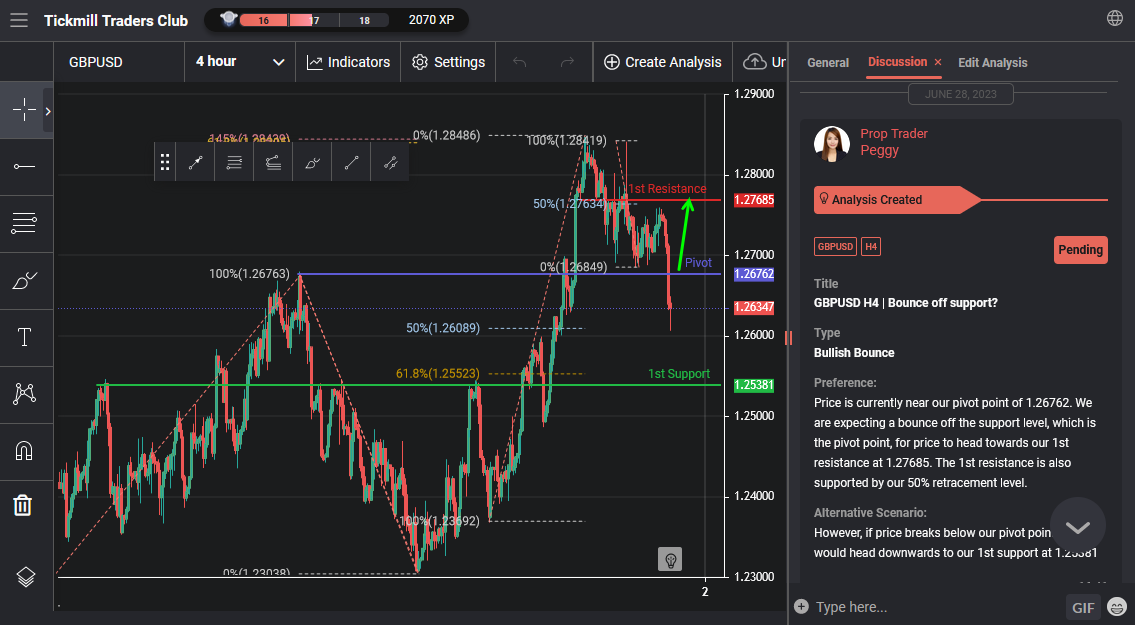Click the Pending status button

coord(1080,250)
